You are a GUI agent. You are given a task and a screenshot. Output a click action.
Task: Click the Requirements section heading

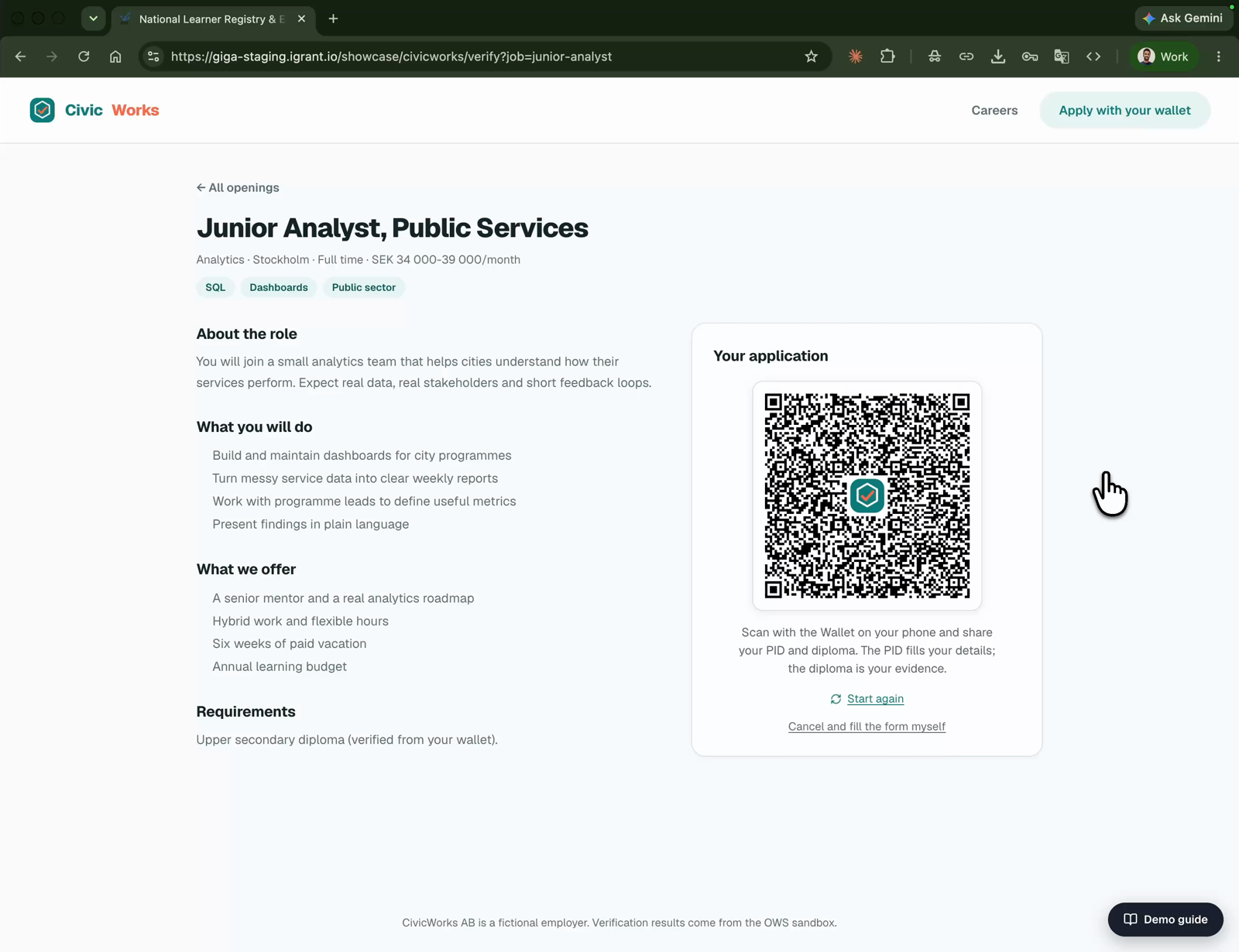click(245, 711)
